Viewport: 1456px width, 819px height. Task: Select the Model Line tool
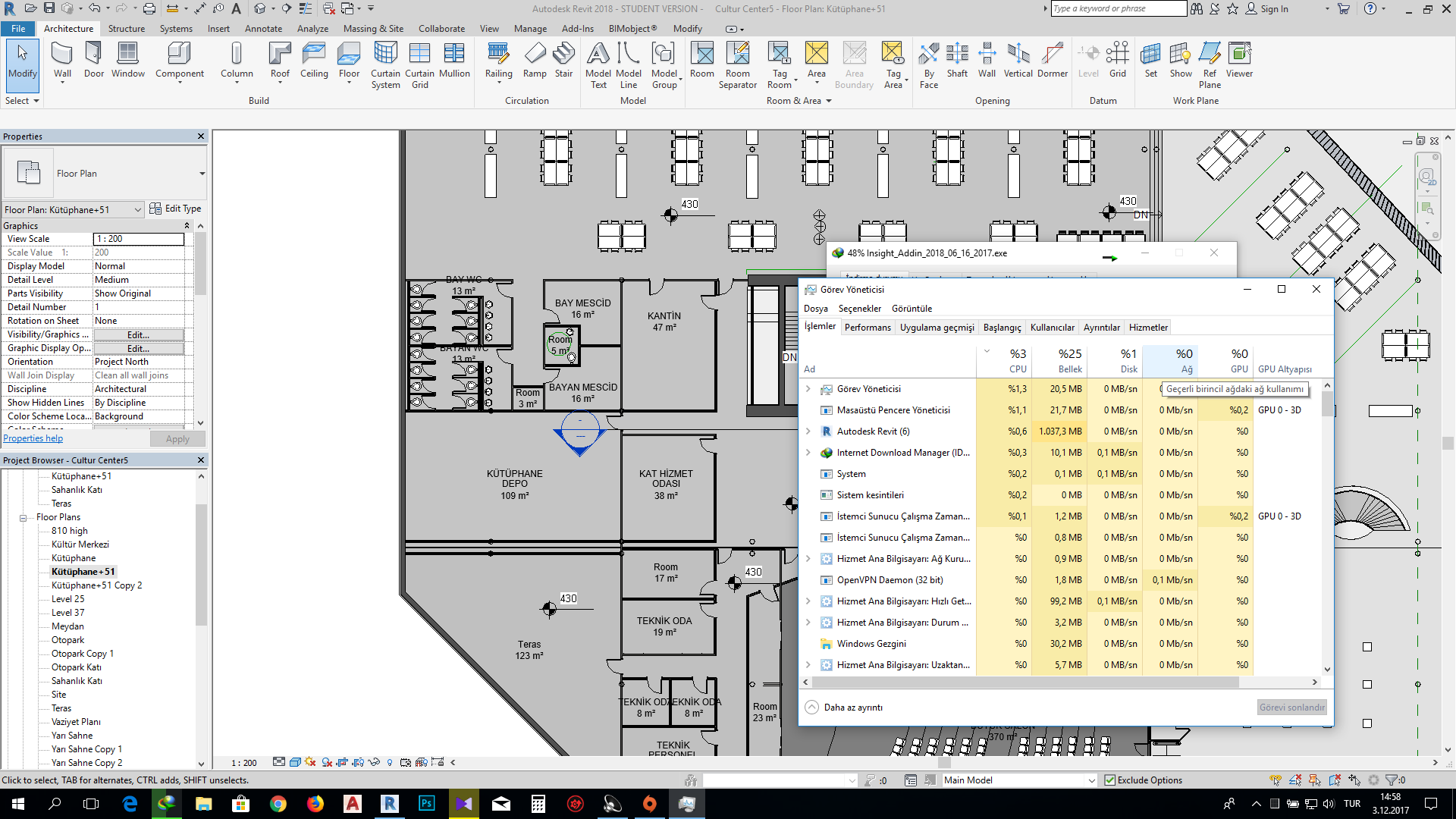[x=629, y=65]
